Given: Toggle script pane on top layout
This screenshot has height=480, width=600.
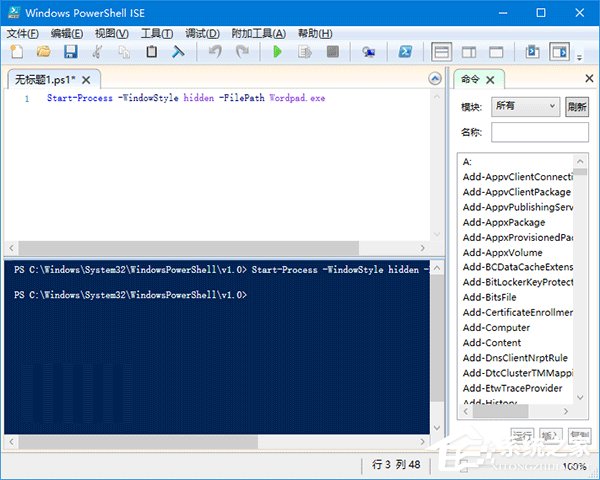Looking at the screenshot, I should (441, 52).
